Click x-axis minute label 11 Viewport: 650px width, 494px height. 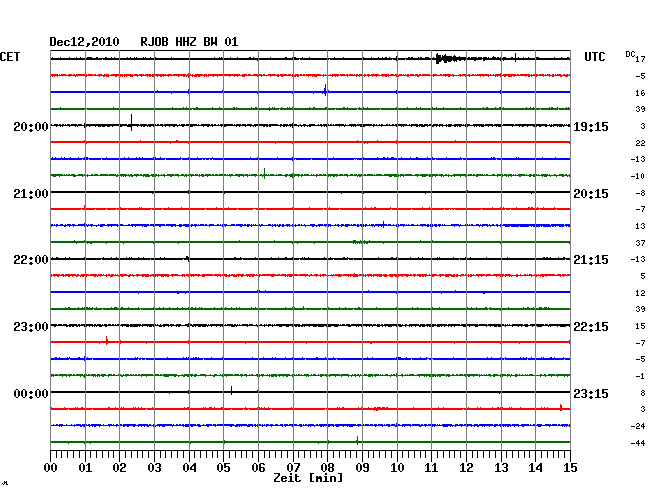point(431,467)
